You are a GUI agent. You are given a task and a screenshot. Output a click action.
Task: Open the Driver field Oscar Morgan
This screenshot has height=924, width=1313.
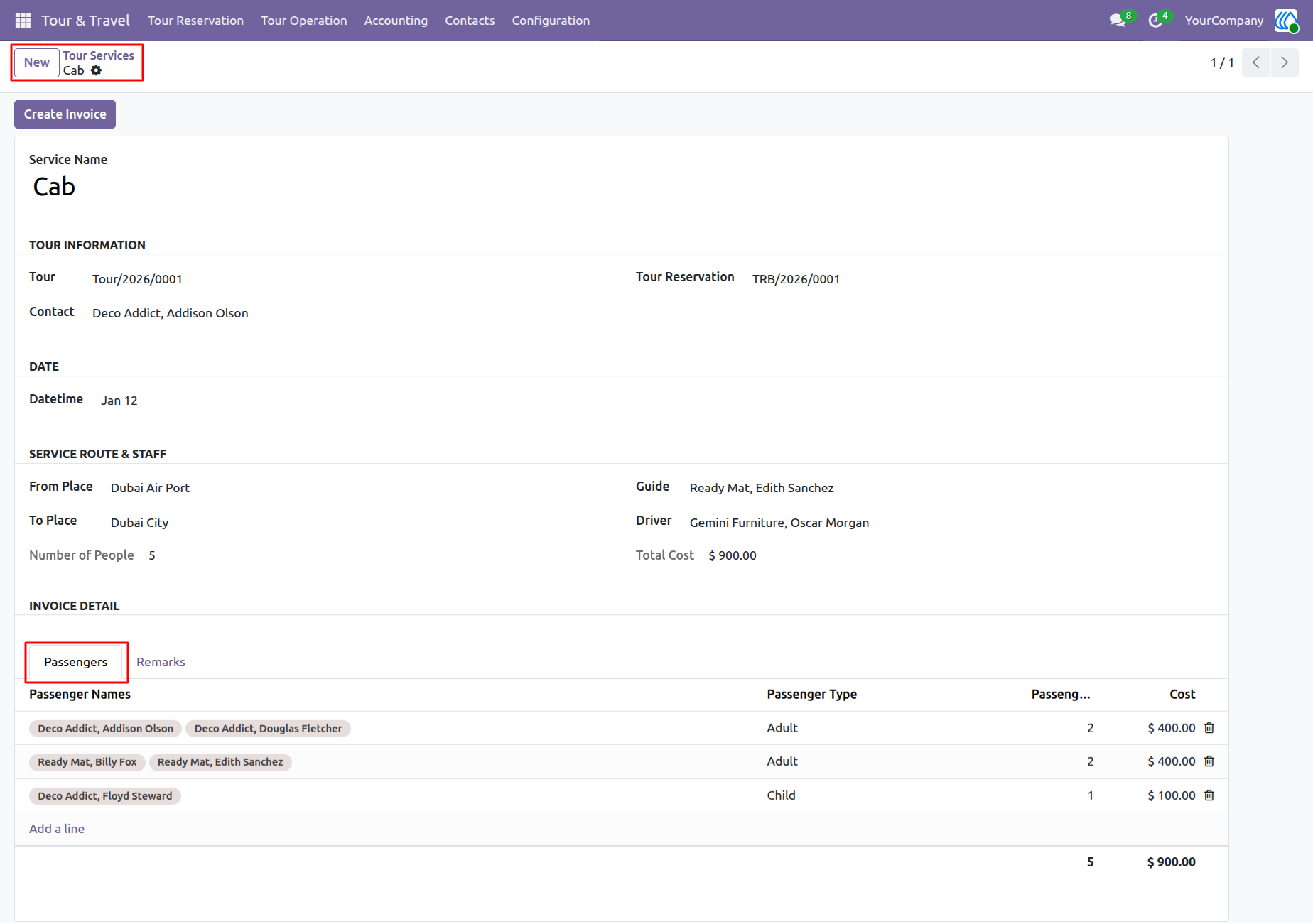[x=779, y=523]
